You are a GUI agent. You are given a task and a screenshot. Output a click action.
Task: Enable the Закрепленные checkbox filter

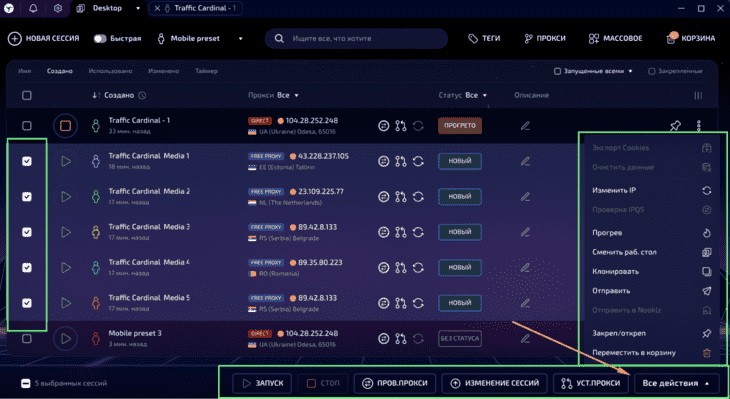652,71
